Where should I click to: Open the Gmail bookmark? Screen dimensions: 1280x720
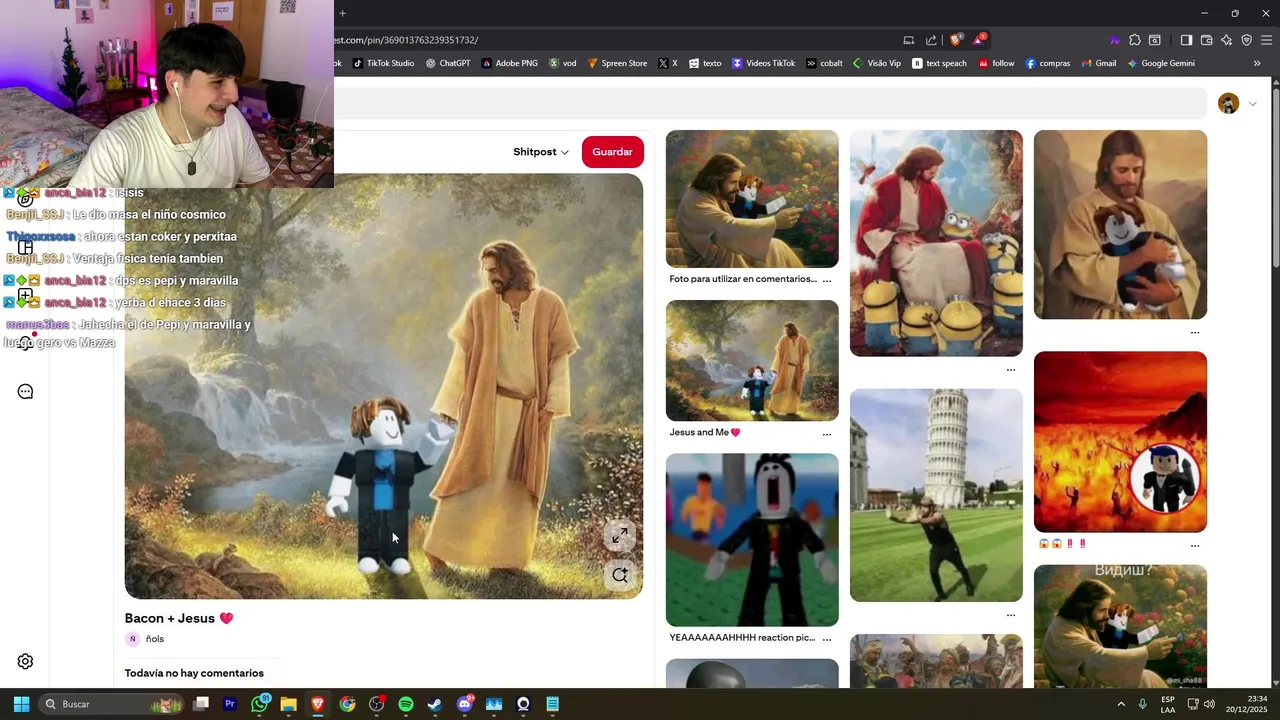[1099, 63]
